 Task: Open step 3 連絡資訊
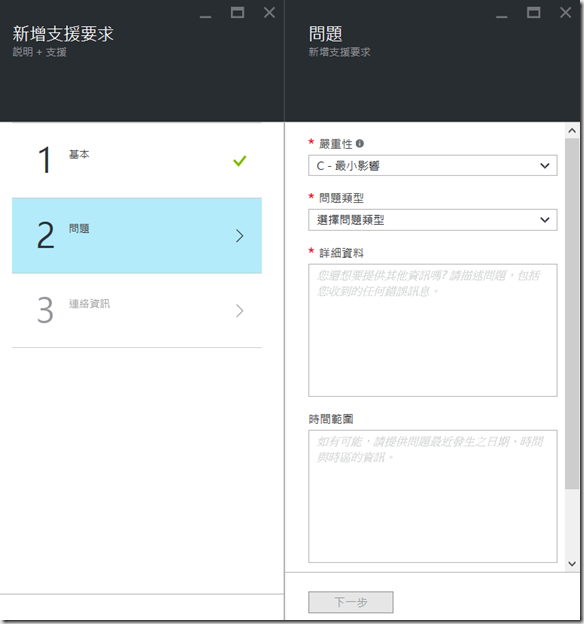[137, 310]
